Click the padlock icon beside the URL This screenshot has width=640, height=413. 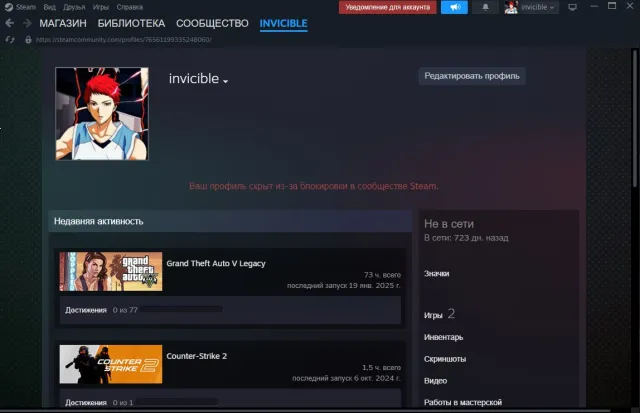[28, 40]
